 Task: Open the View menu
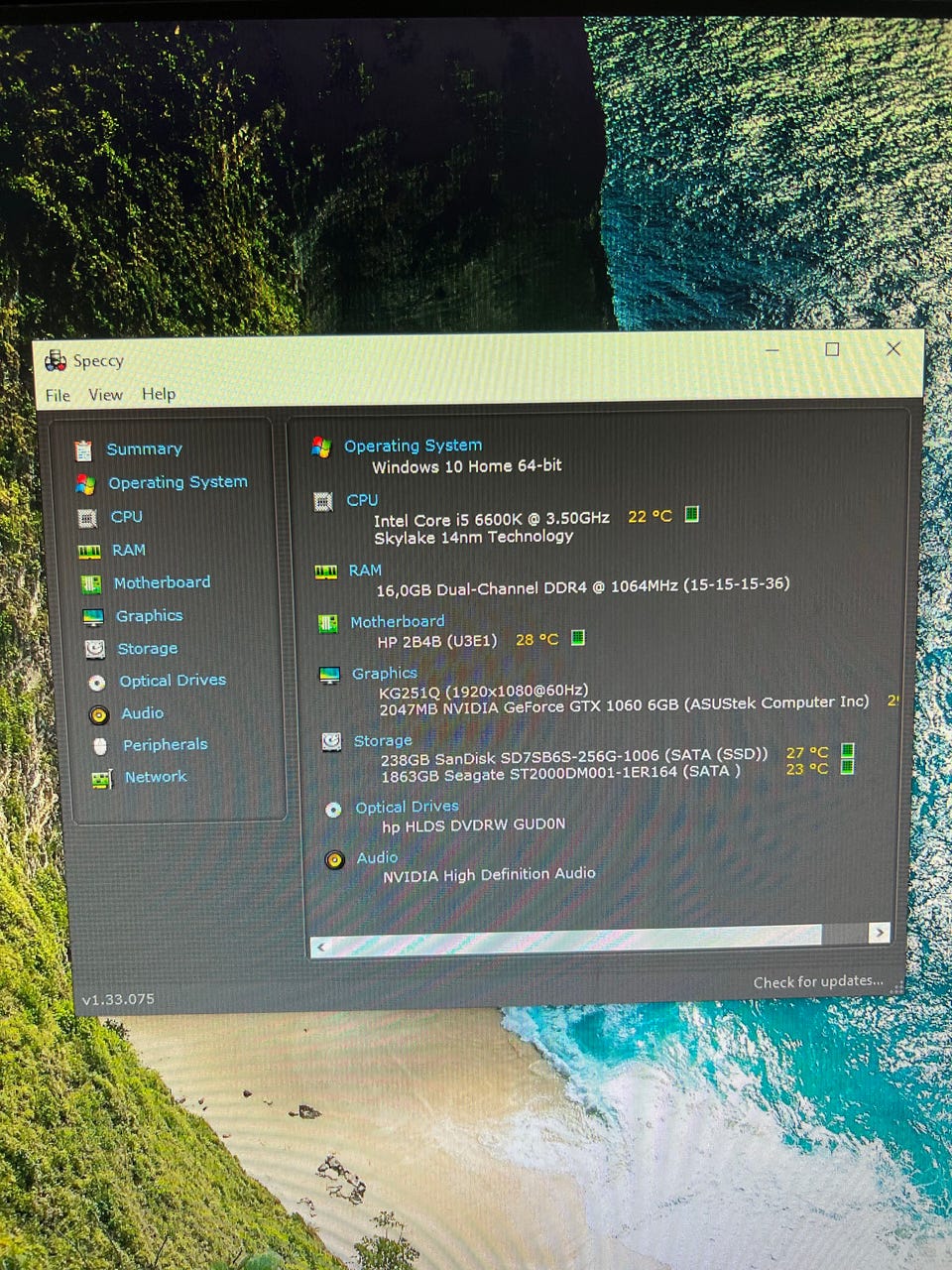point(105,394)
